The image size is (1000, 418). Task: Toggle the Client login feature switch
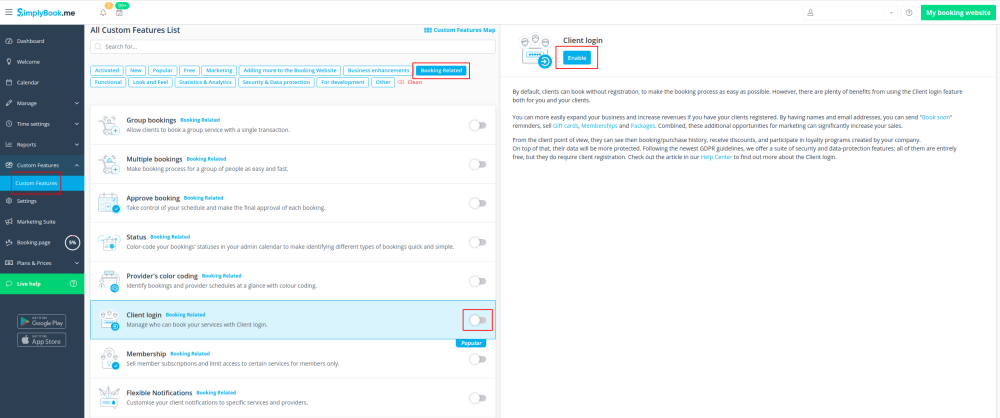click(x=478, y=320)
